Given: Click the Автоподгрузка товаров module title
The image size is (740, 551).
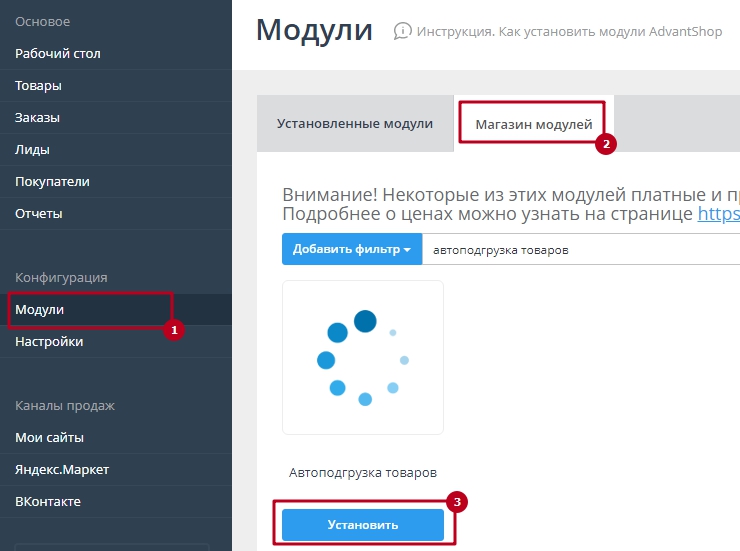Looking at the screenshot, I should [x=363, y=473].
